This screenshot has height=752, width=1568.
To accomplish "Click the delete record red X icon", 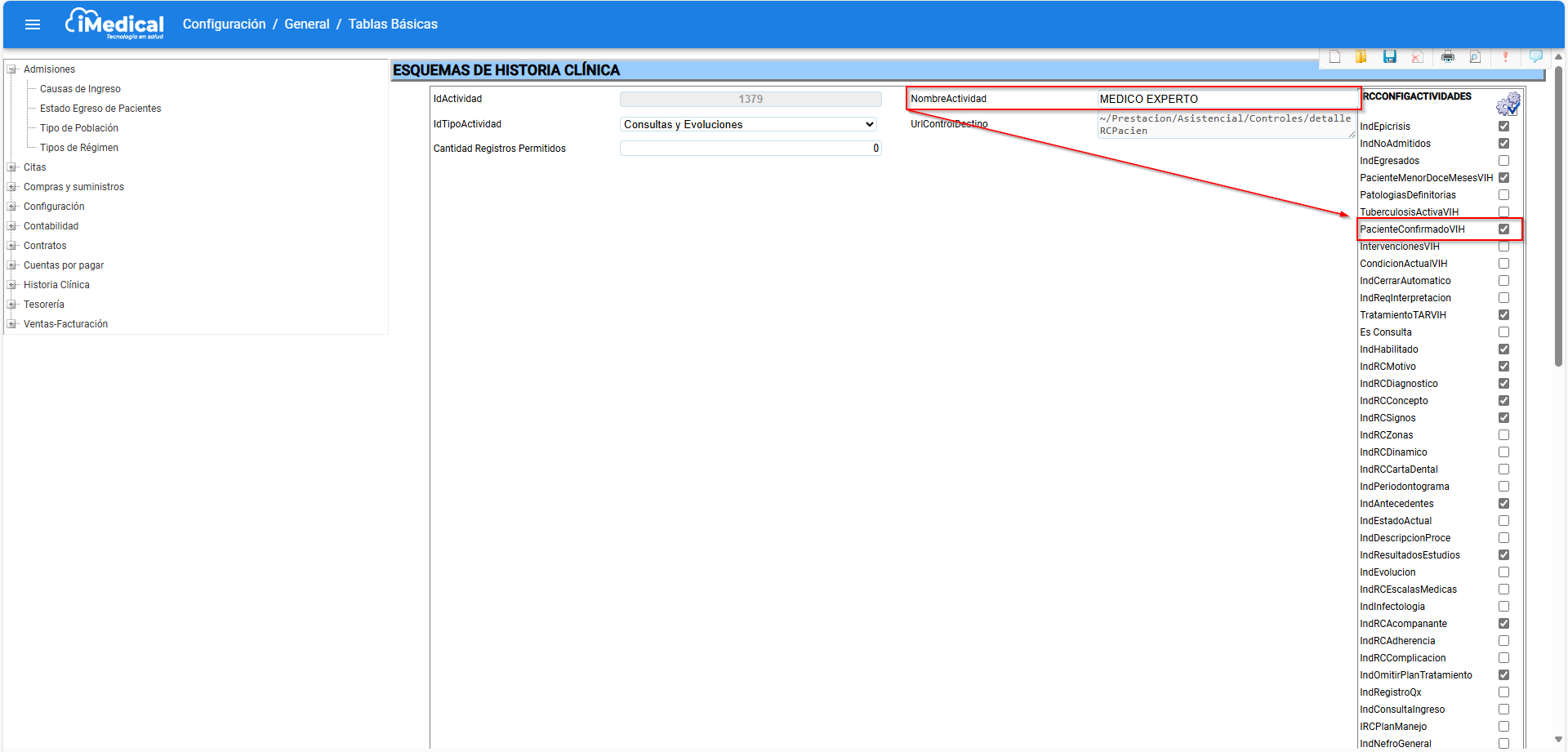I will click(1417, 56).
